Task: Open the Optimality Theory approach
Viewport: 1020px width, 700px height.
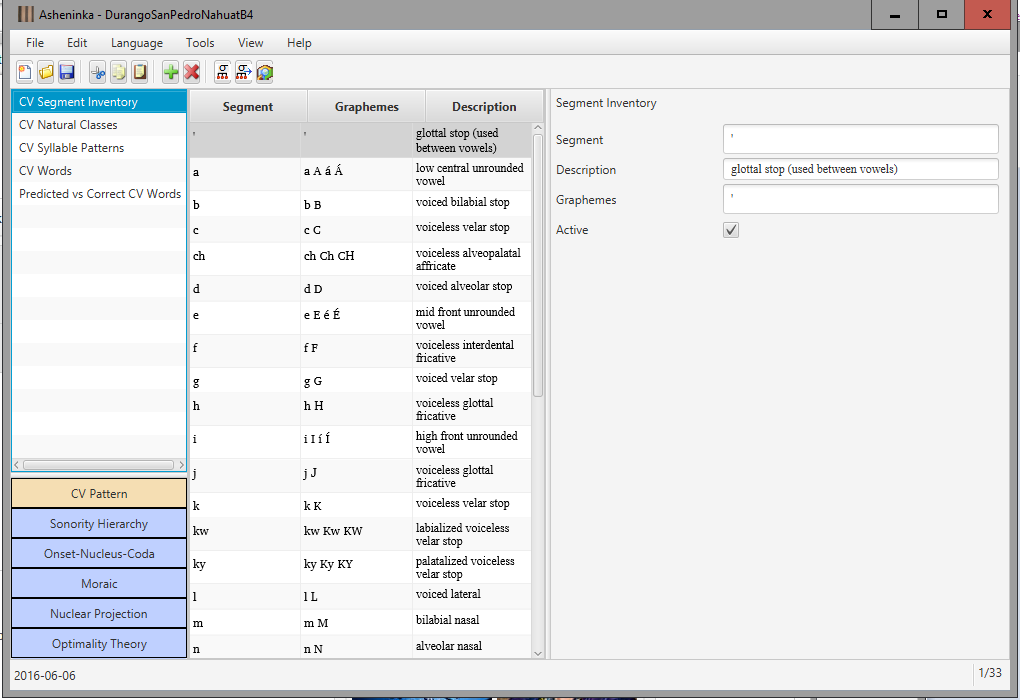Action: 98,643
